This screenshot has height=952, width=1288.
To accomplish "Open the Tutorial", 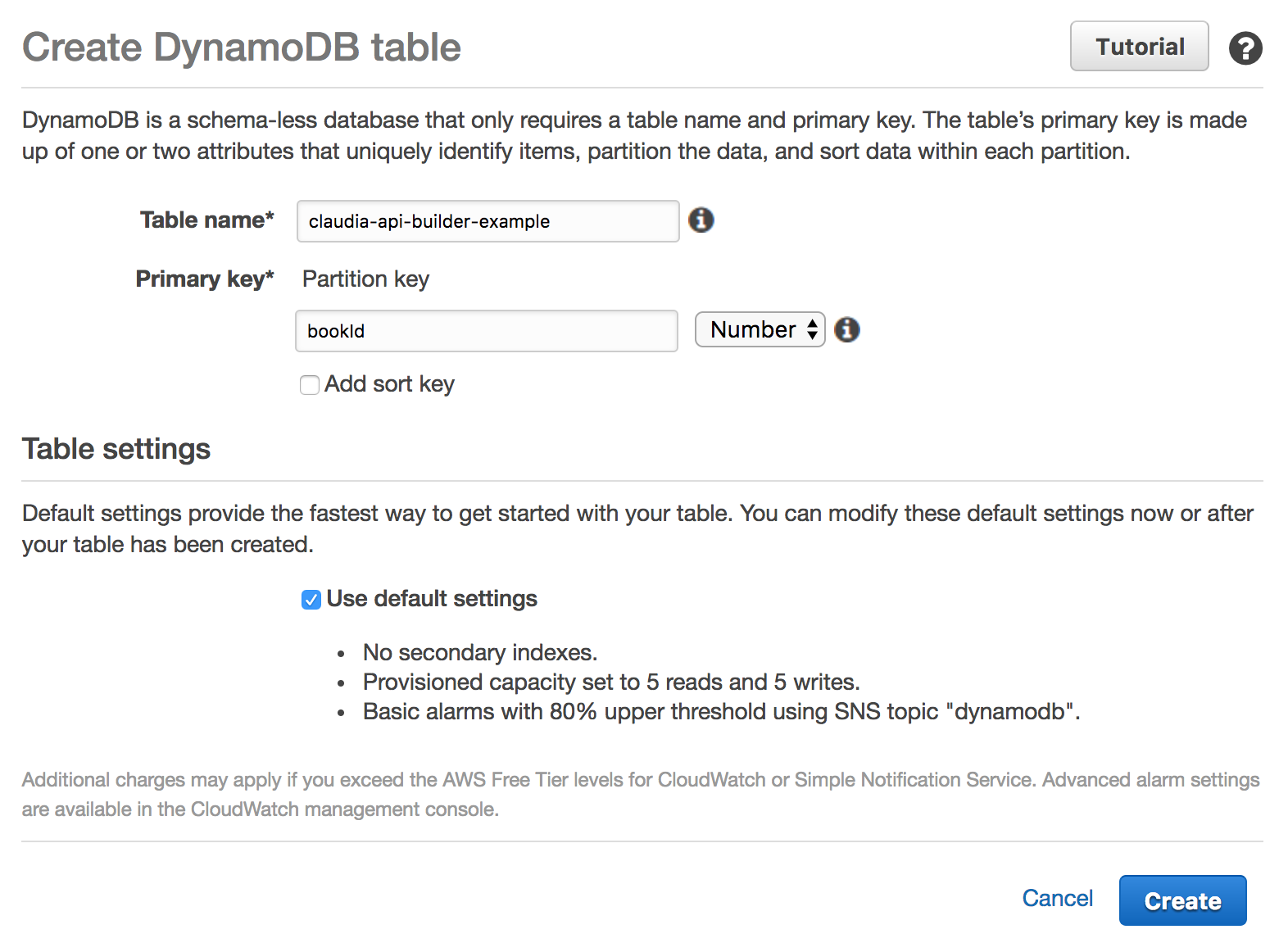I will [1139, 47].
